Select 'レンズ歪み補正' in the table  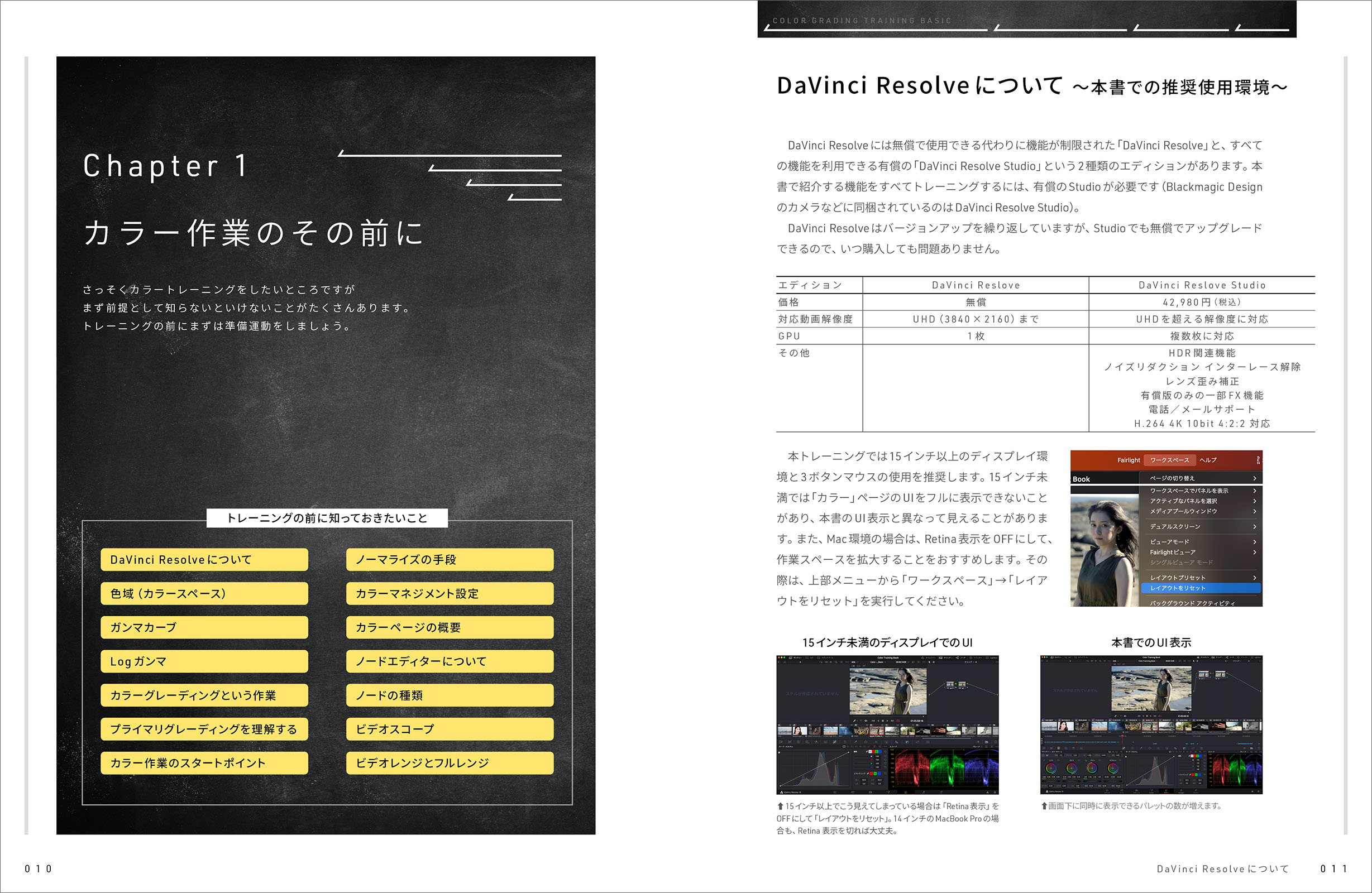point(1202,381)
